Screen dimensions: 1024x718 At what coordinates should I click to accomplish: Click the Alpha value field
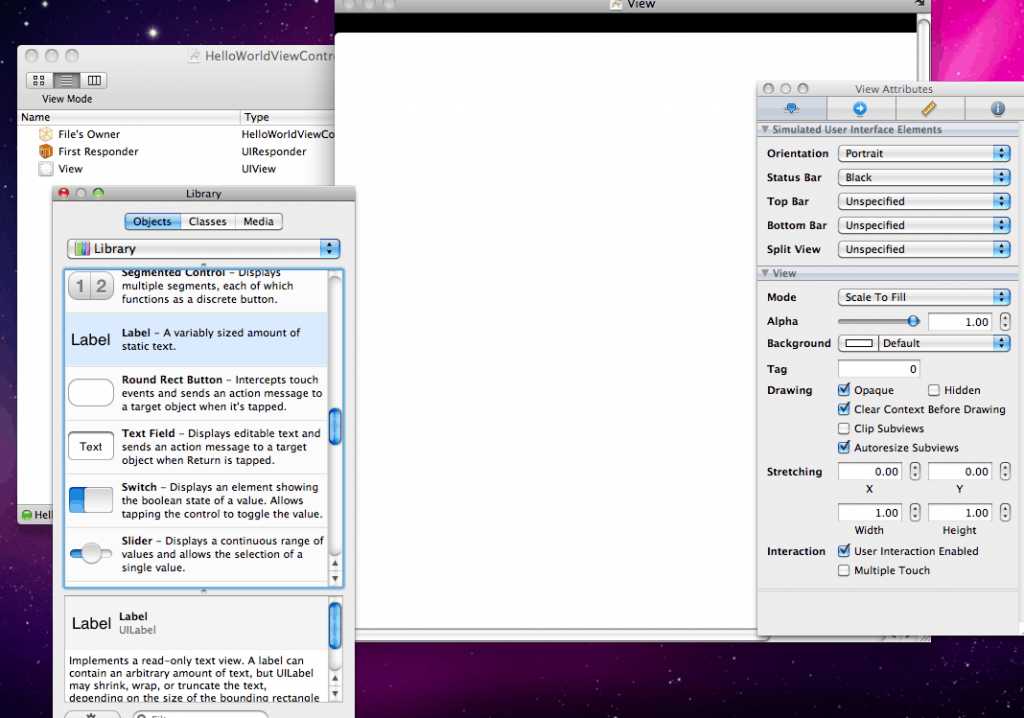point(960,321)
